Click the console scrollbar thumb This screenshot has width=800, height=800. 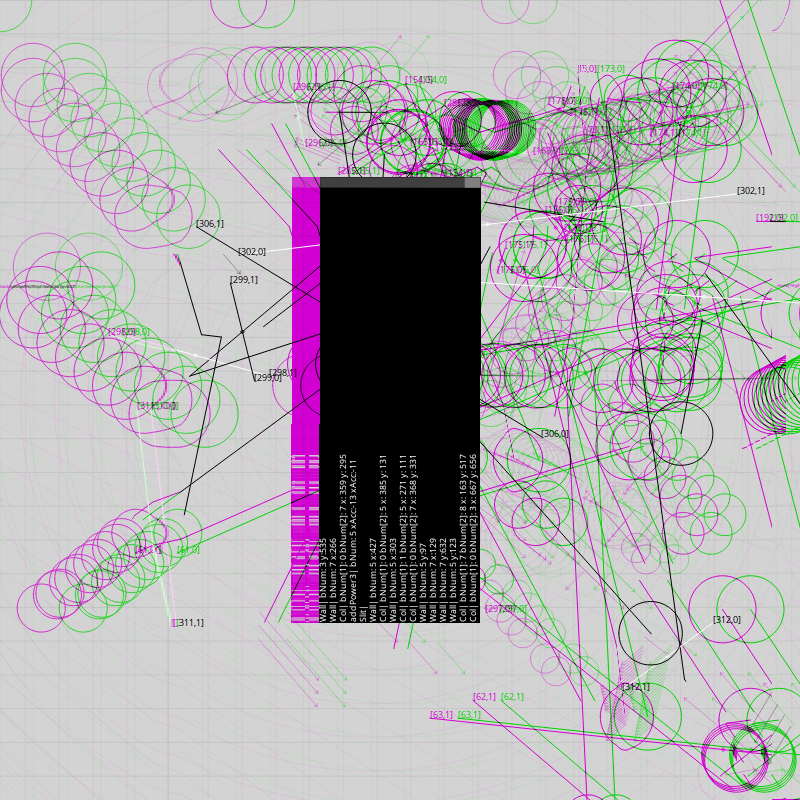point(472,183)
